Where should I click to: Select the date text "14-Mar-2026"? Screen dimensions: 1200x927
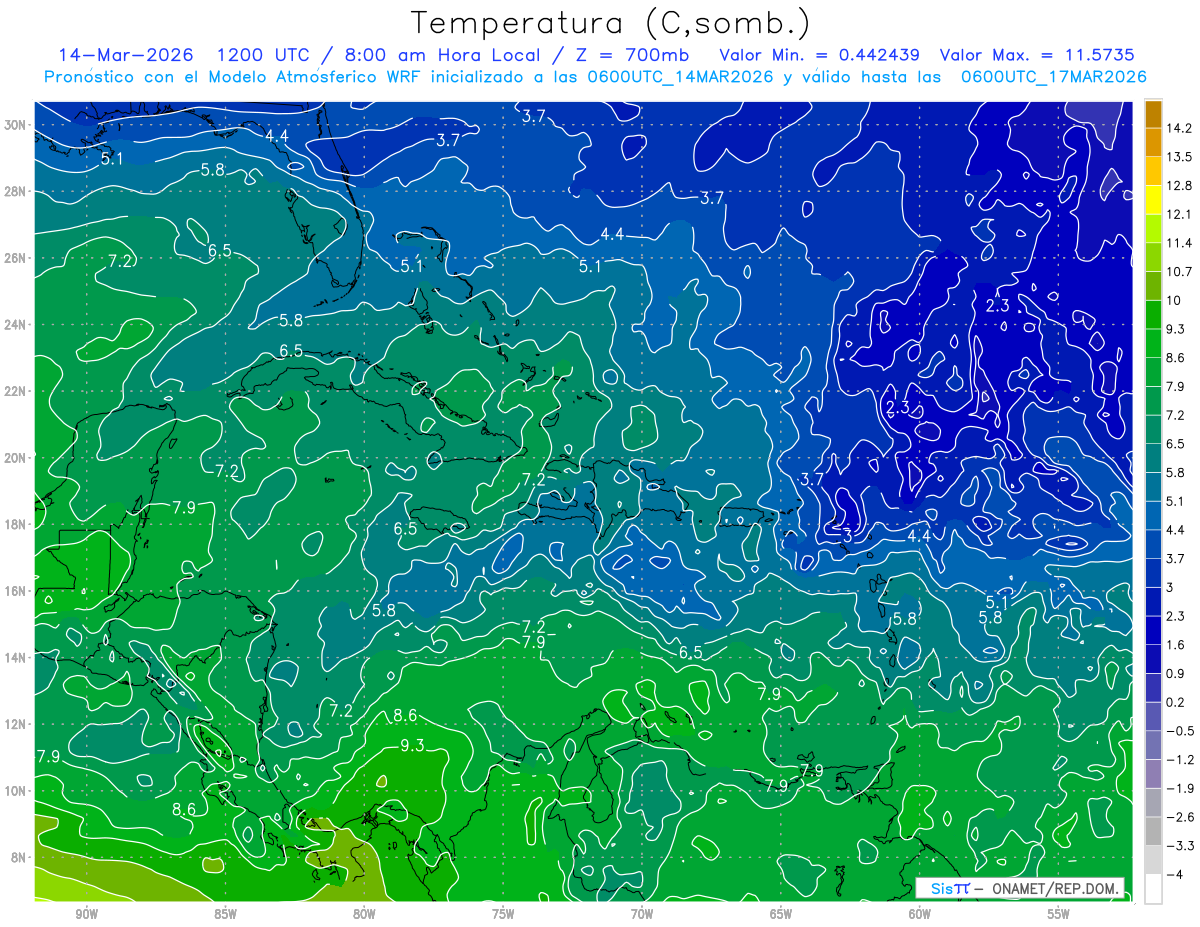pyautogui.click(x=124, y=55)
